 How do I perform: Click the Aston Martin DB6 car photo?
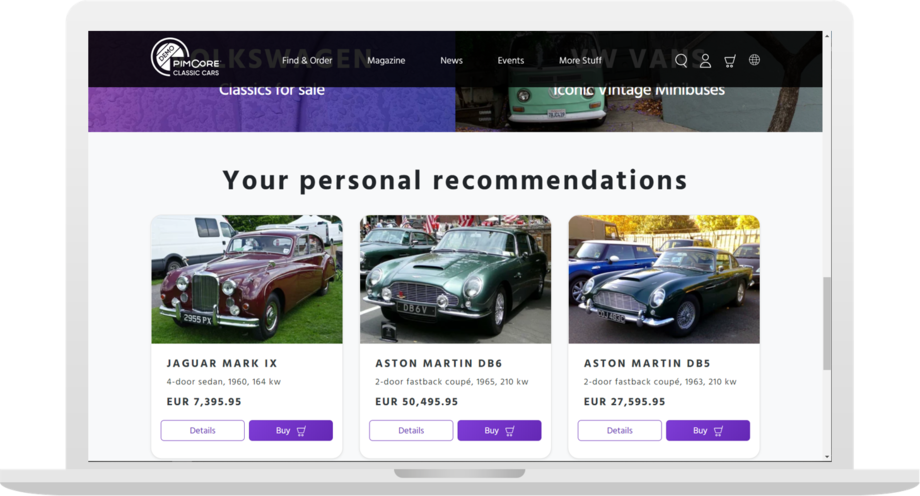[x=455, y=279]
